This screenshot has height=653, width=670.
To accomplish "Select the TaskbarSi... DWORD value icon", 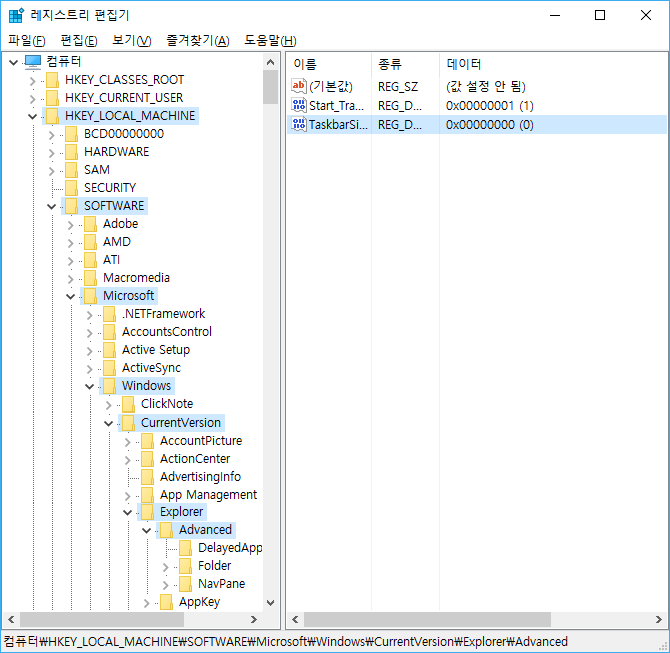I will point(299,124).
